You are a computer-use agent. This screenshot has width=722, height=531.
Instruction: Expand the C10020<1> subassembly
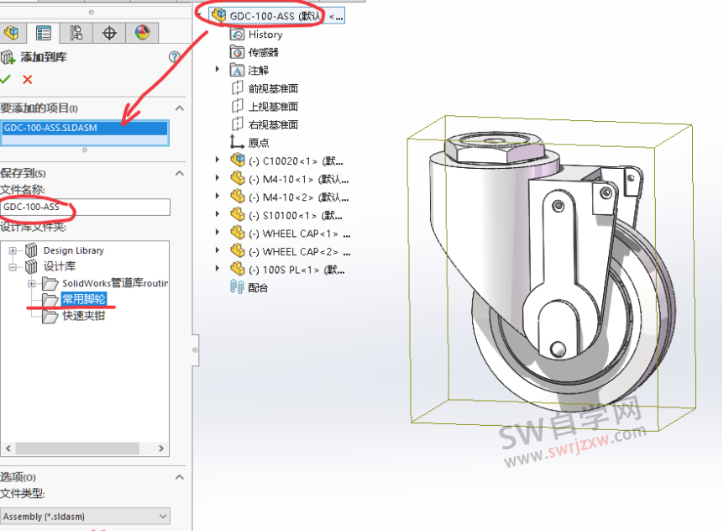click(x=217, y=159)
